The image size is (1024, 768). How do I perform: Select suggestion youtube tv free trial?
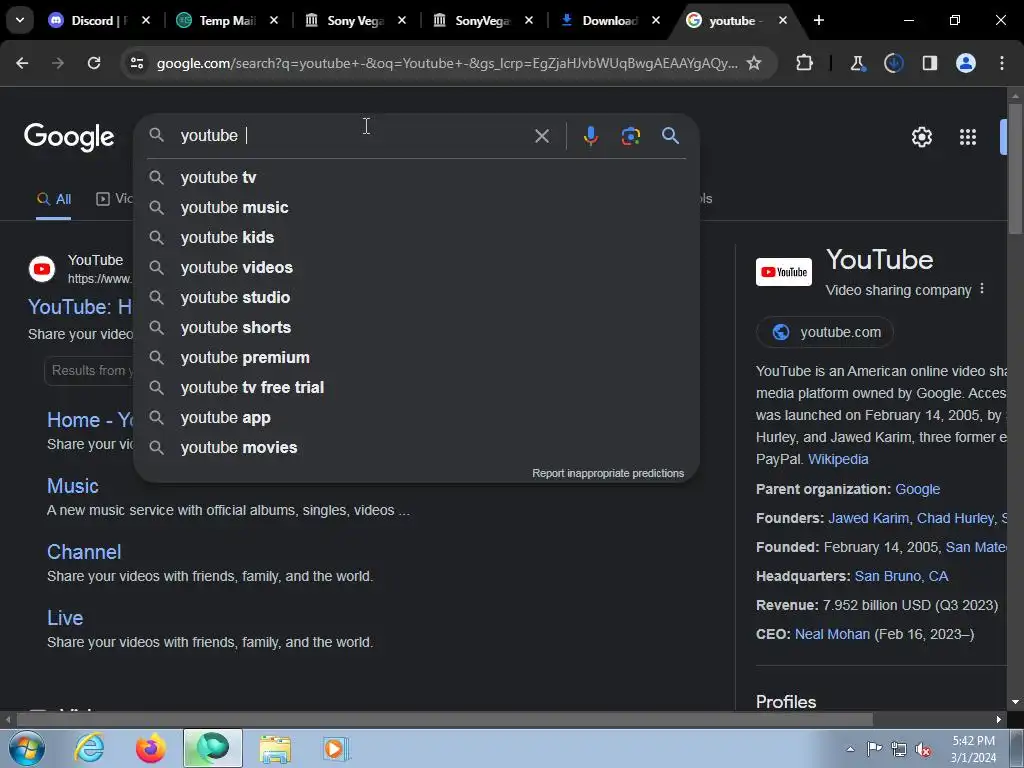[x=417, y=388]
